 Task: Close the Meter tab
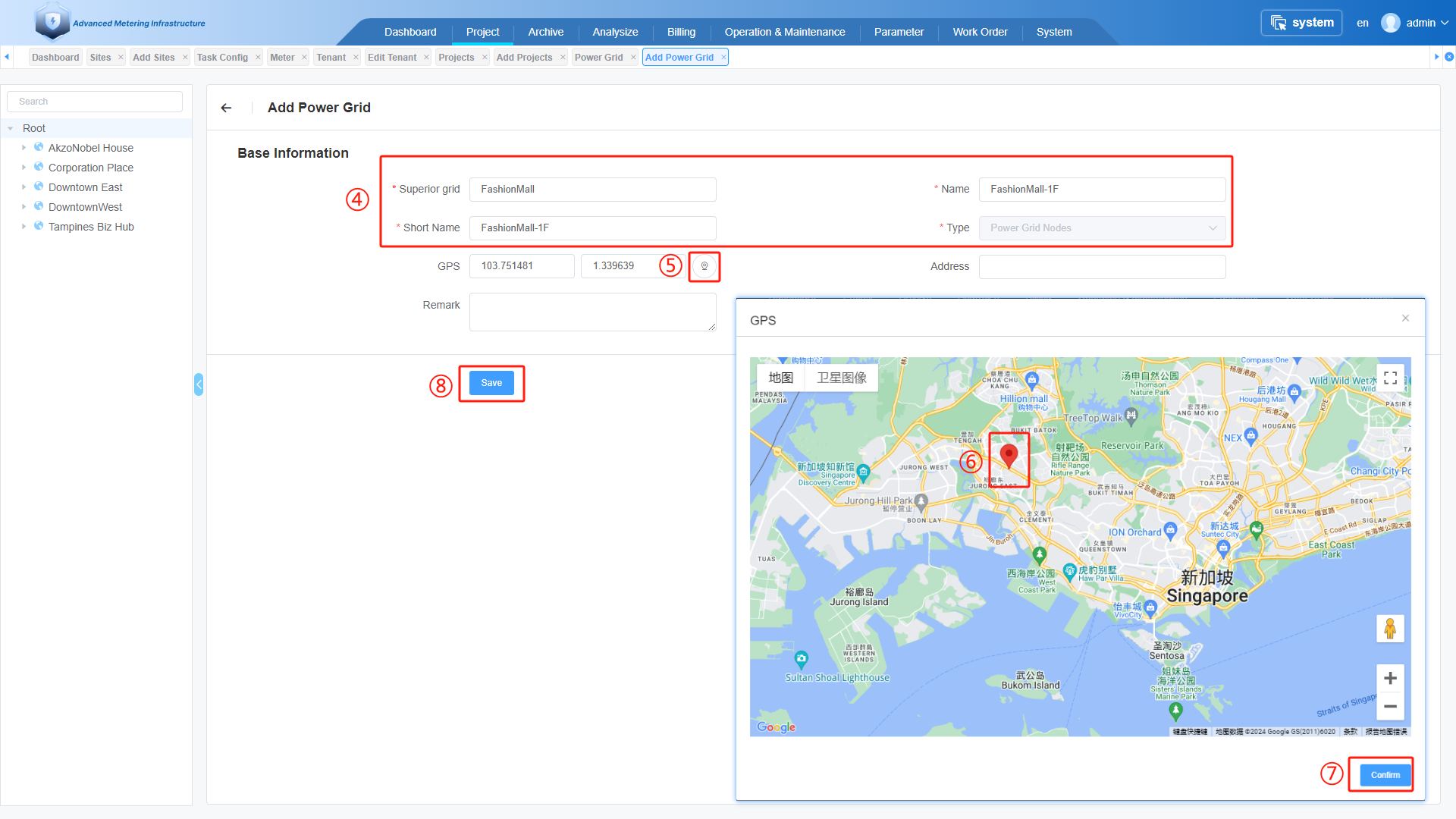click(x=304, y=58)
